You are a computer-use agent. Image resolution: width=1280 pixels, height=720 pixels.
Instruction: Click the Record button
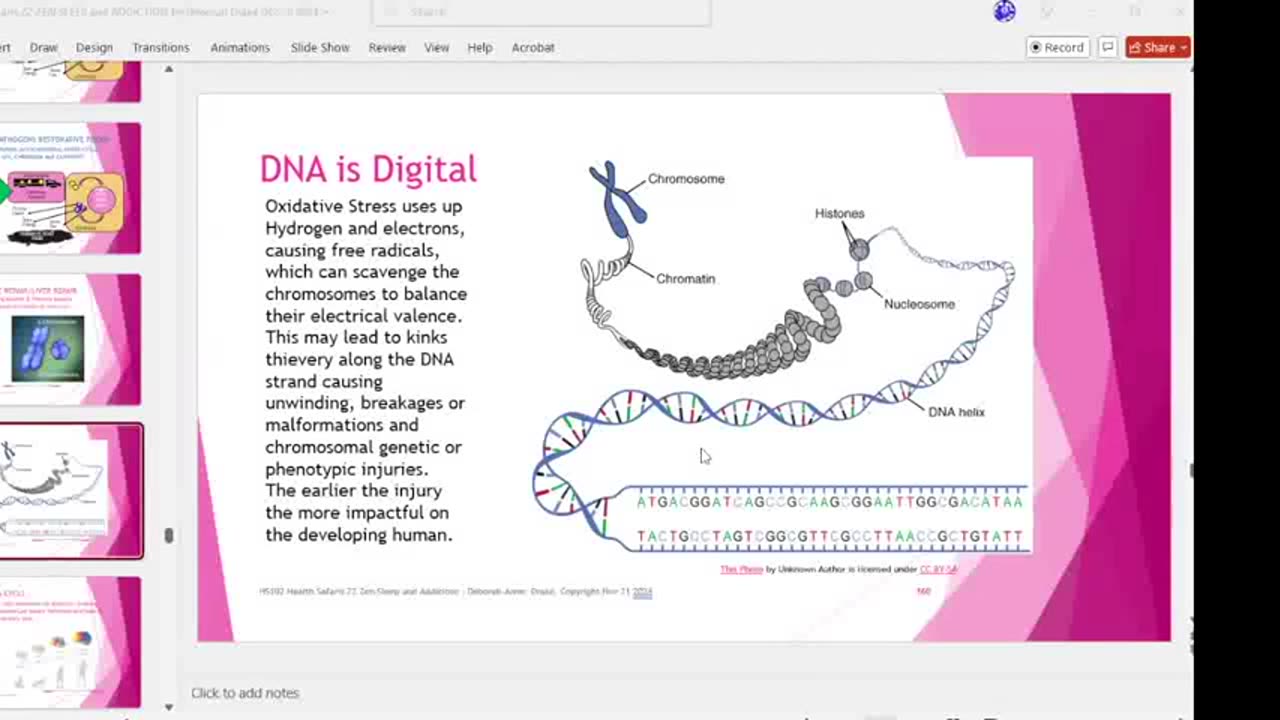coord(1058,47)
